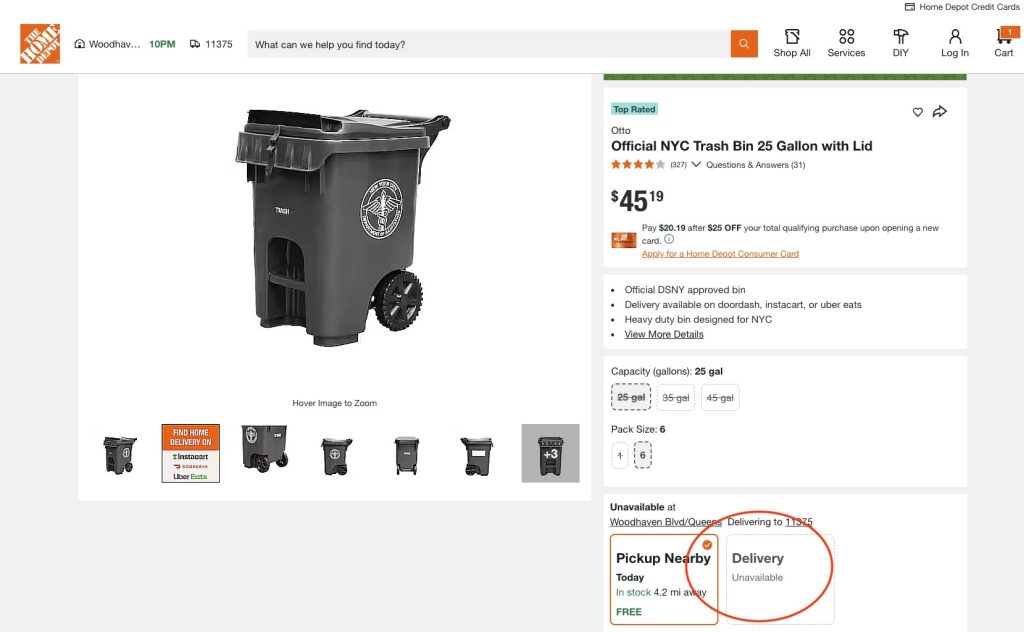Click Apply for a Home Depot Consumer Card
The height and width of the screenshot is (632, 1024).
tap(720, 254)
